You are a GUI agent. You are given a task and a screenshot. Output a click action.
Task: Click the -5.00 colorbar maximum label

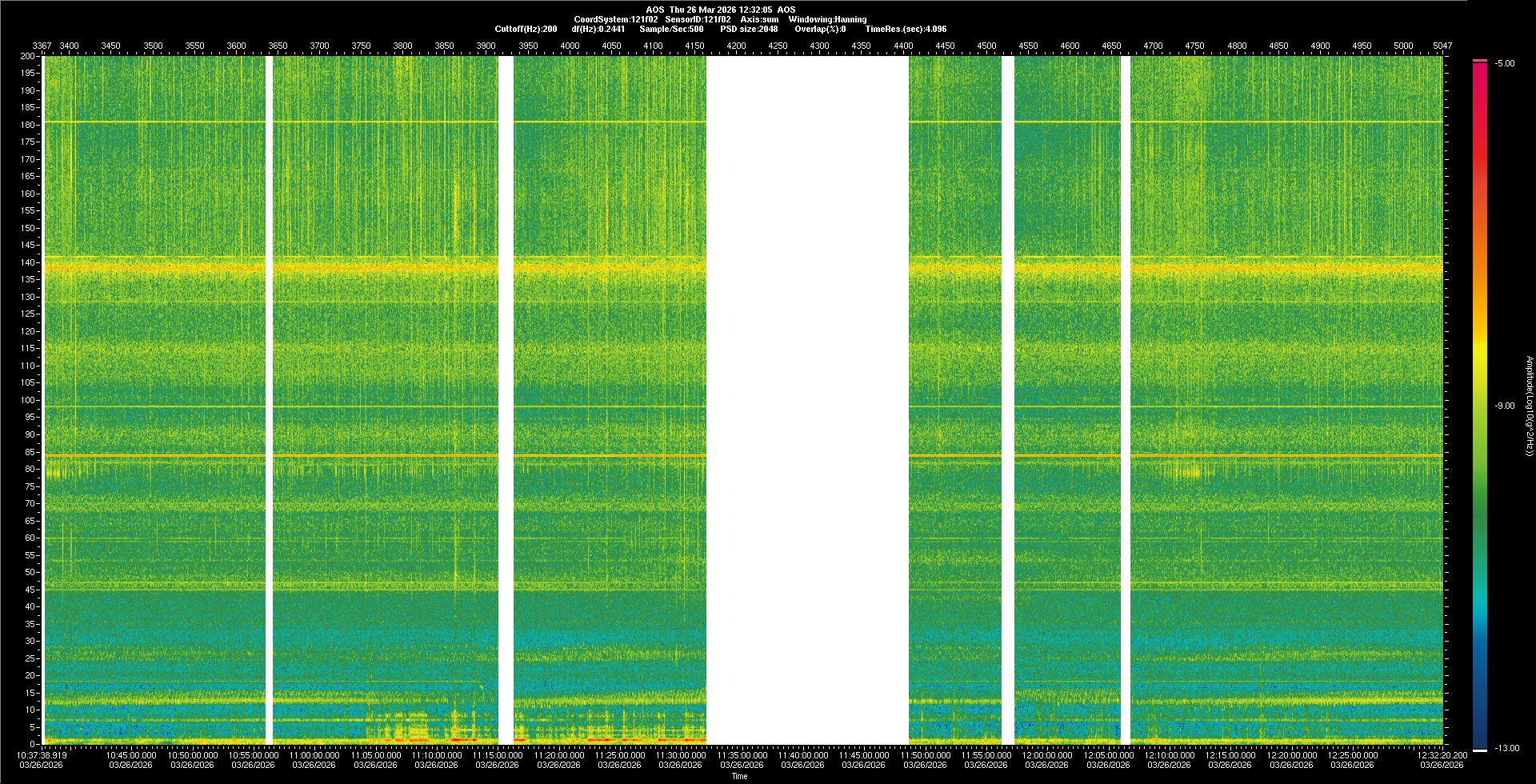[x=1504, y=64]
